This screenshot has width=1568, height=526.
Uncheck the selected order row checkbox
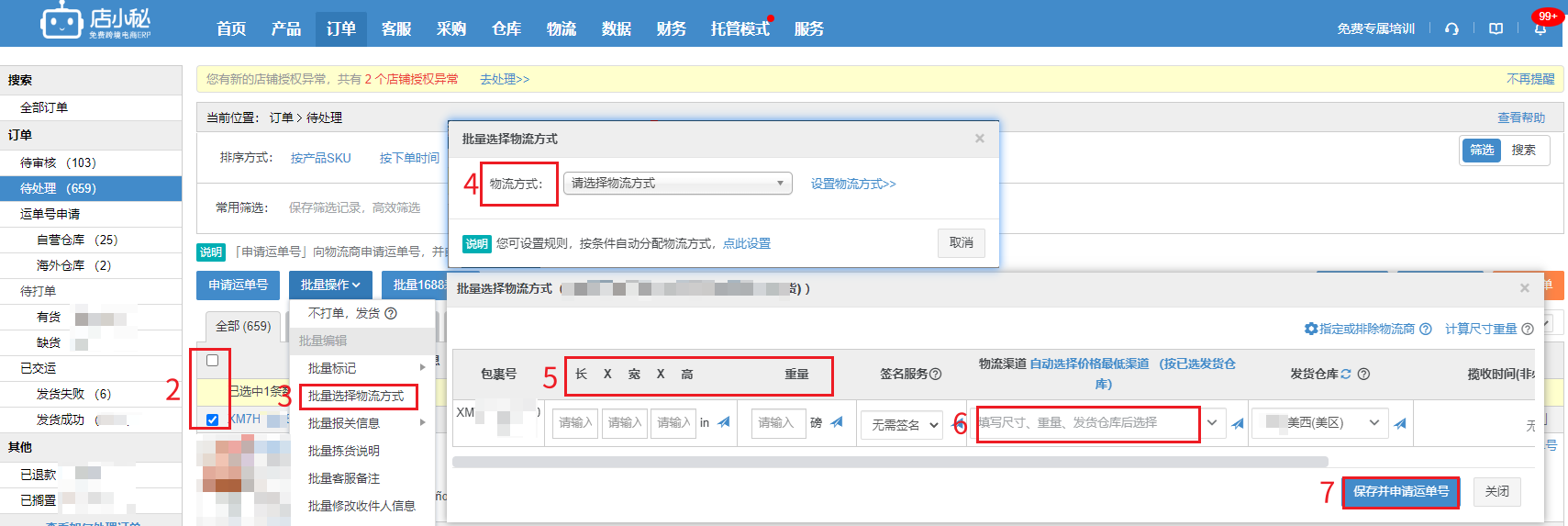point(213,420)
